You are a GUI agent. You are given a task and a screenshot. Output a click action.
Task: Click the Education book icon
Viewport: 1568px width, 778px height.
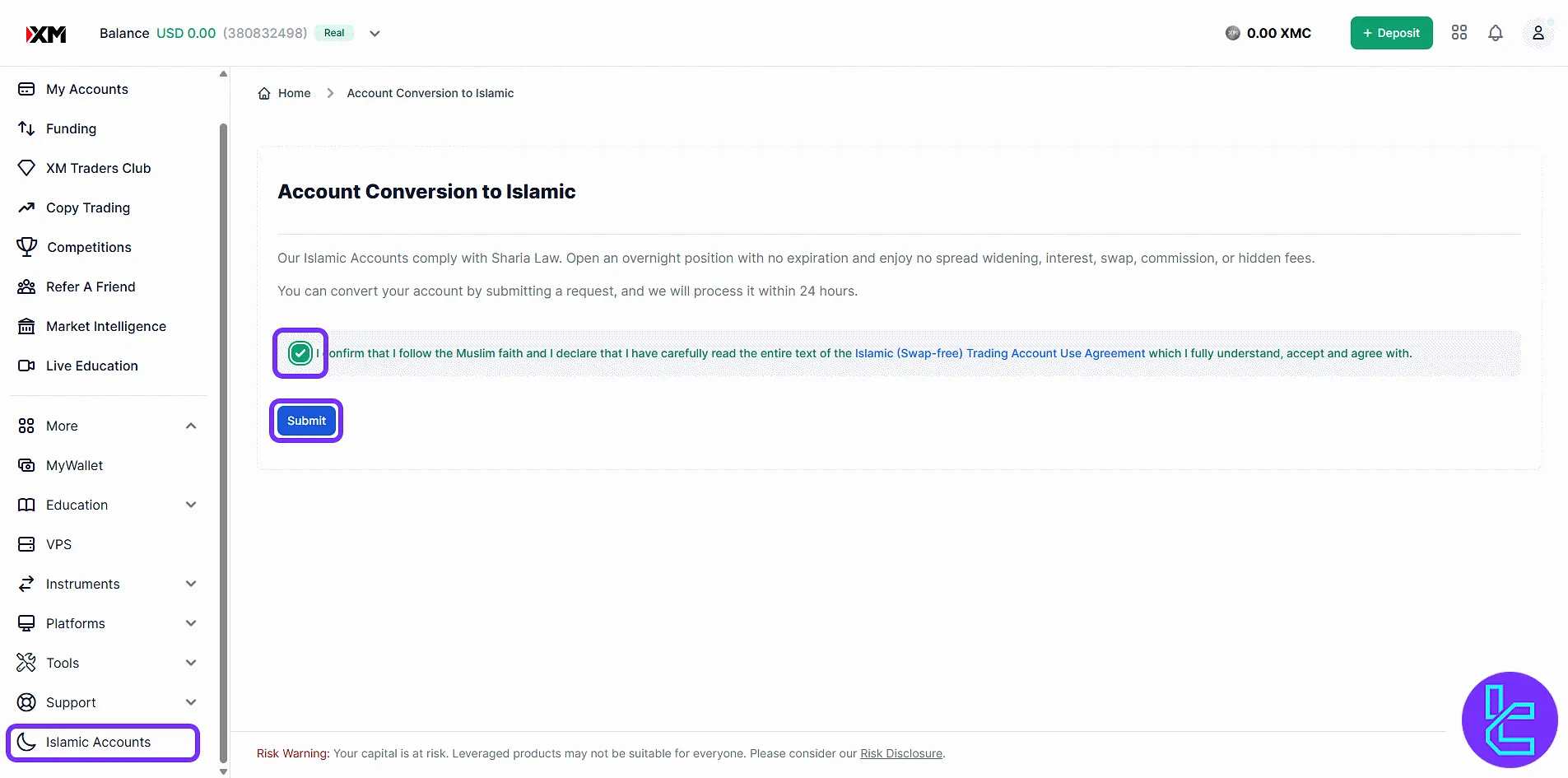tap(26, 505)
